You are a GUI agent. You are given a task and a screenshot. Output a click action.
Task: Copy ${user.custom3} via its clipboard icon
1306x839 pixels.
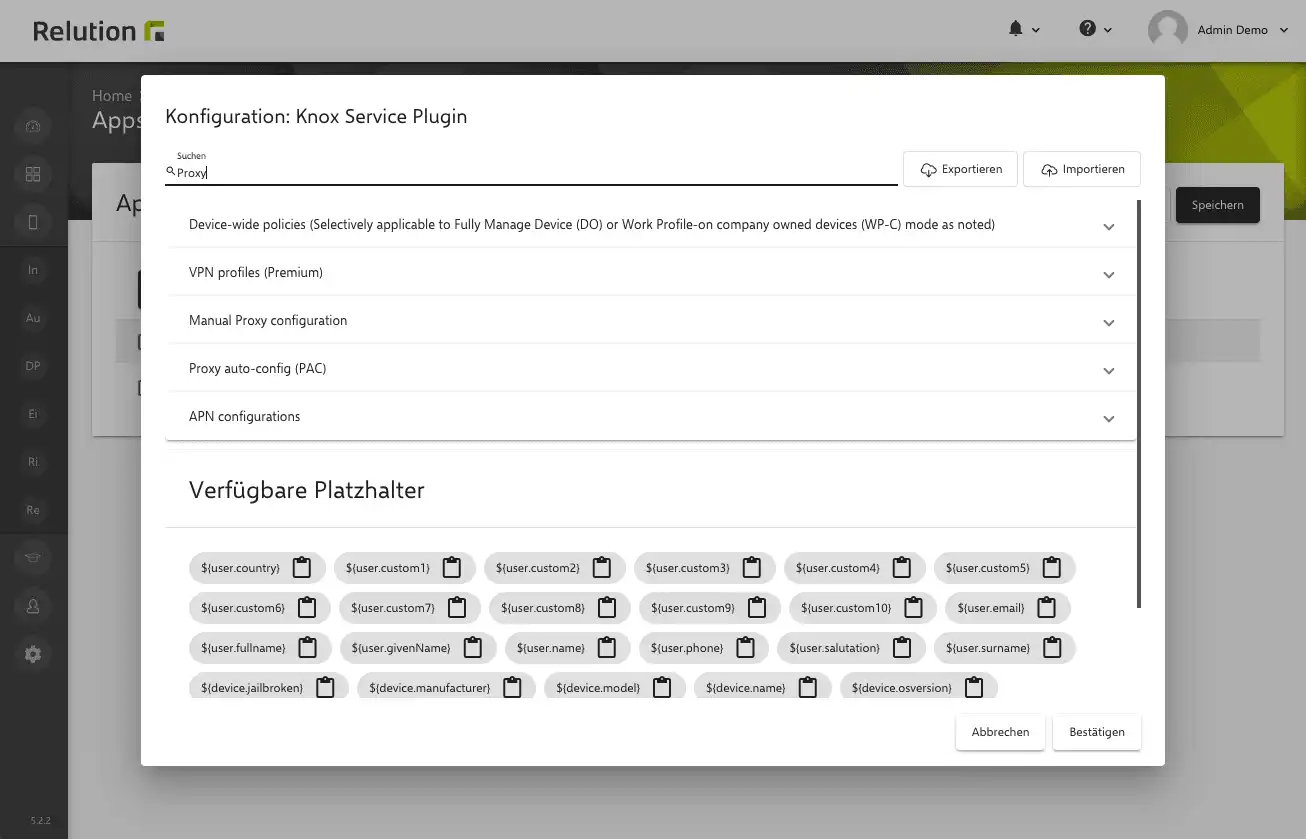click(752, 568)
